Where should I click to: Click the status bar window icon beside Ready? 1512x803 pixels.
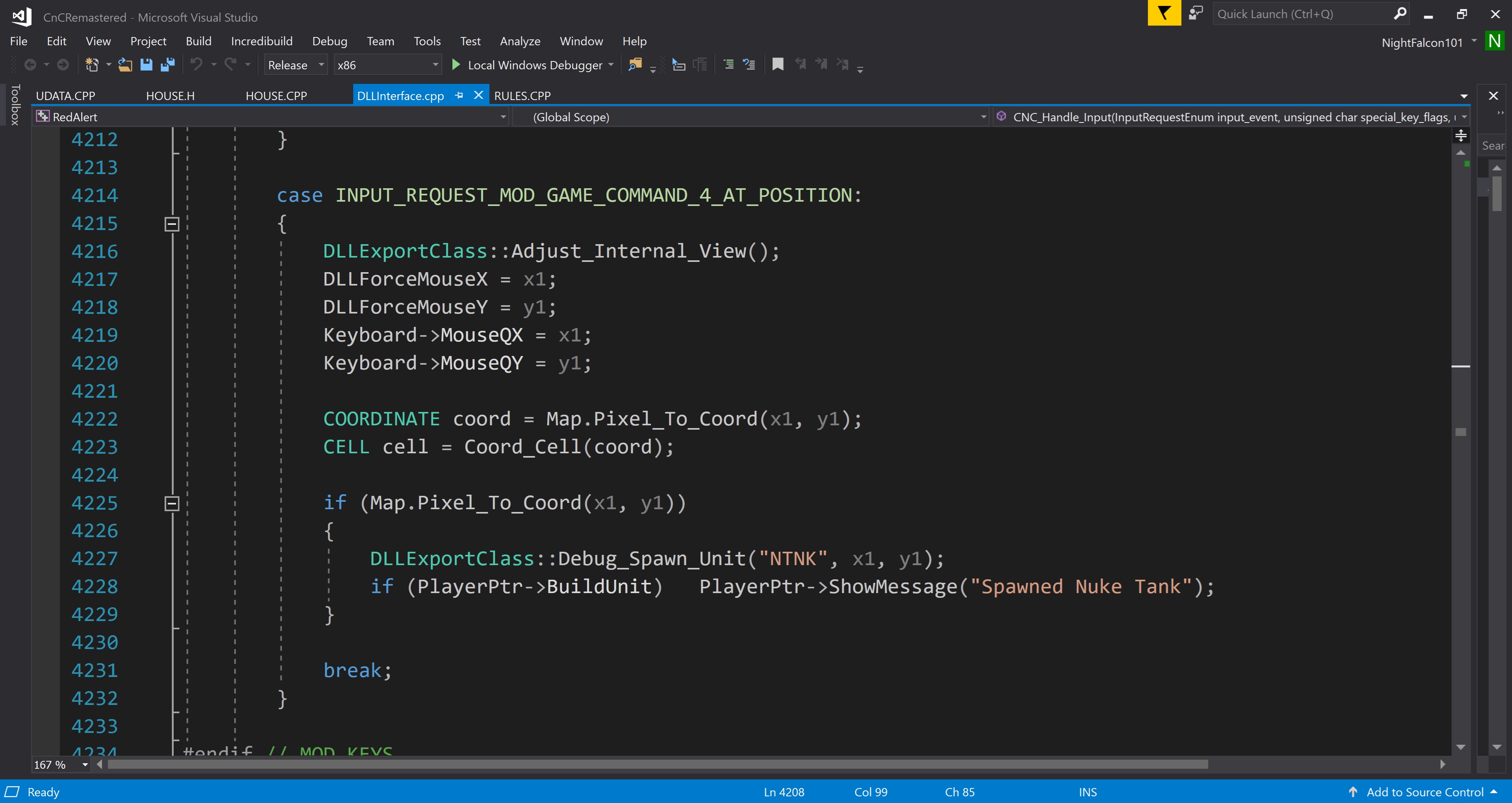pyautogui.click(x=12, y=792)
